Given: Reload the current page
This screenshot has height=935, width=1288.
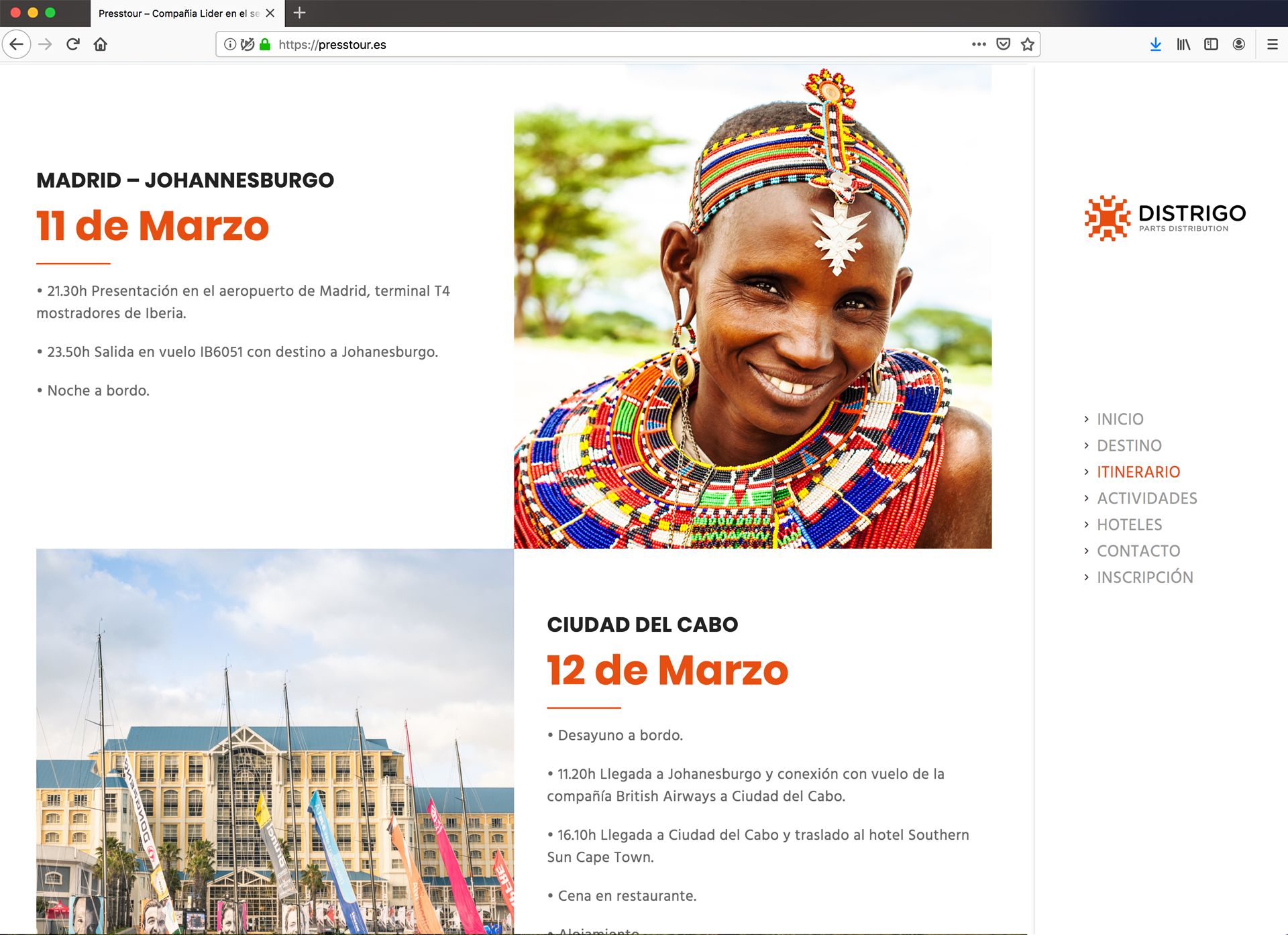Looking at the screenshot, I should [x=73, y=44].
